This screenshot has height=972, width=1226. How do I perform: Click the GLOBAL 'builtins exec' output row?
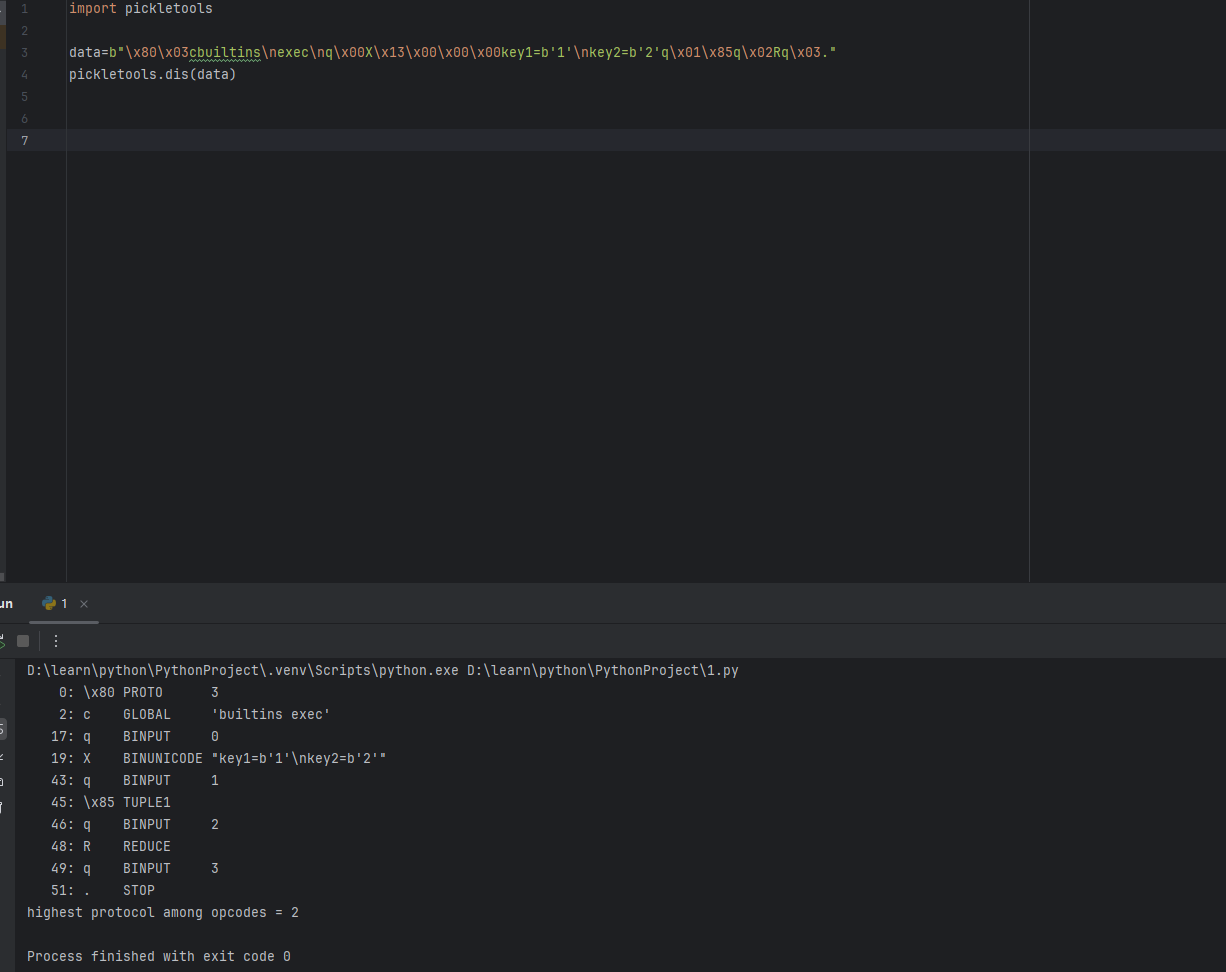pyautogui.click(x=195, y=714)
